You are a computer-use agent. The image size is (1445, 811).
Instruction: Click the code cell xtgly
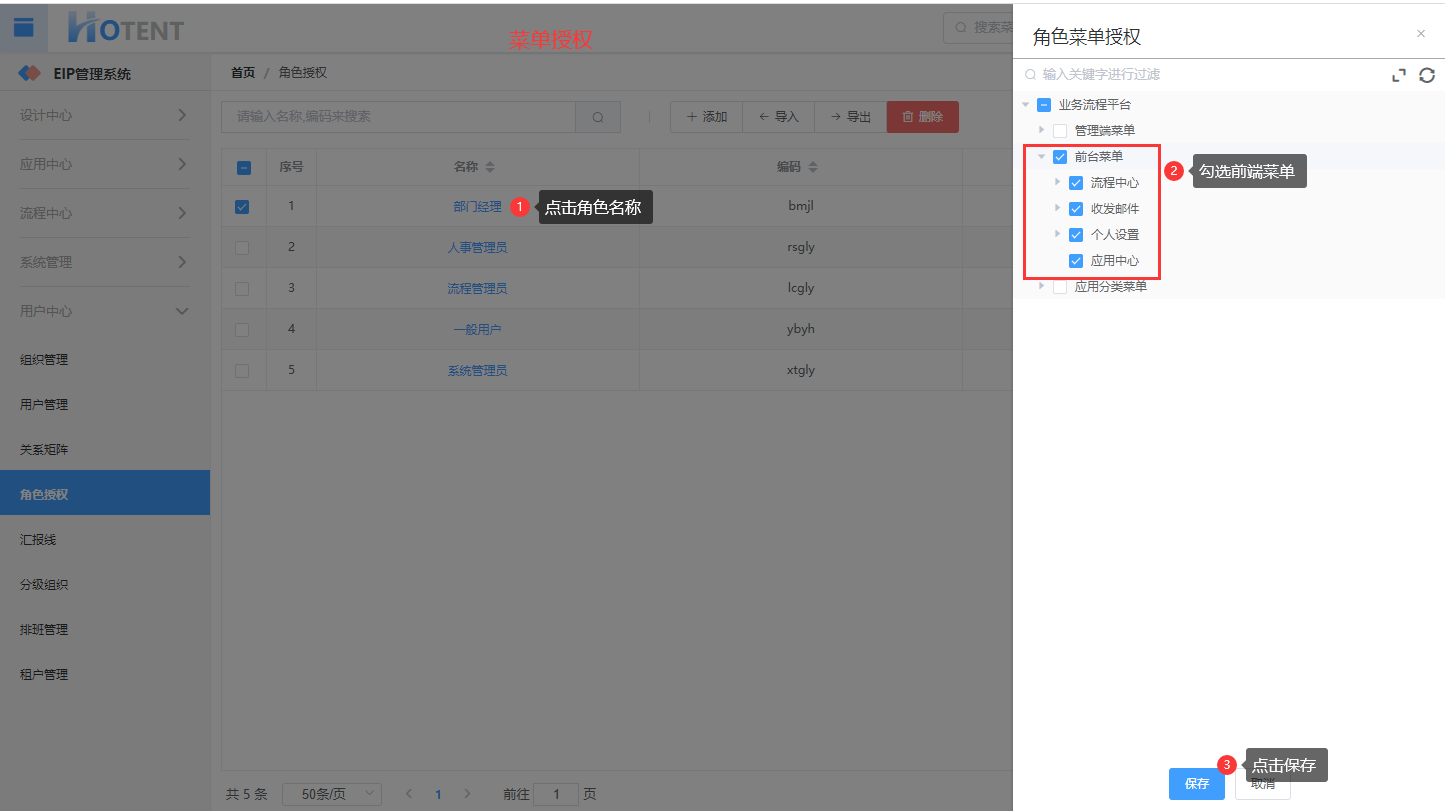tap(801, 371)
